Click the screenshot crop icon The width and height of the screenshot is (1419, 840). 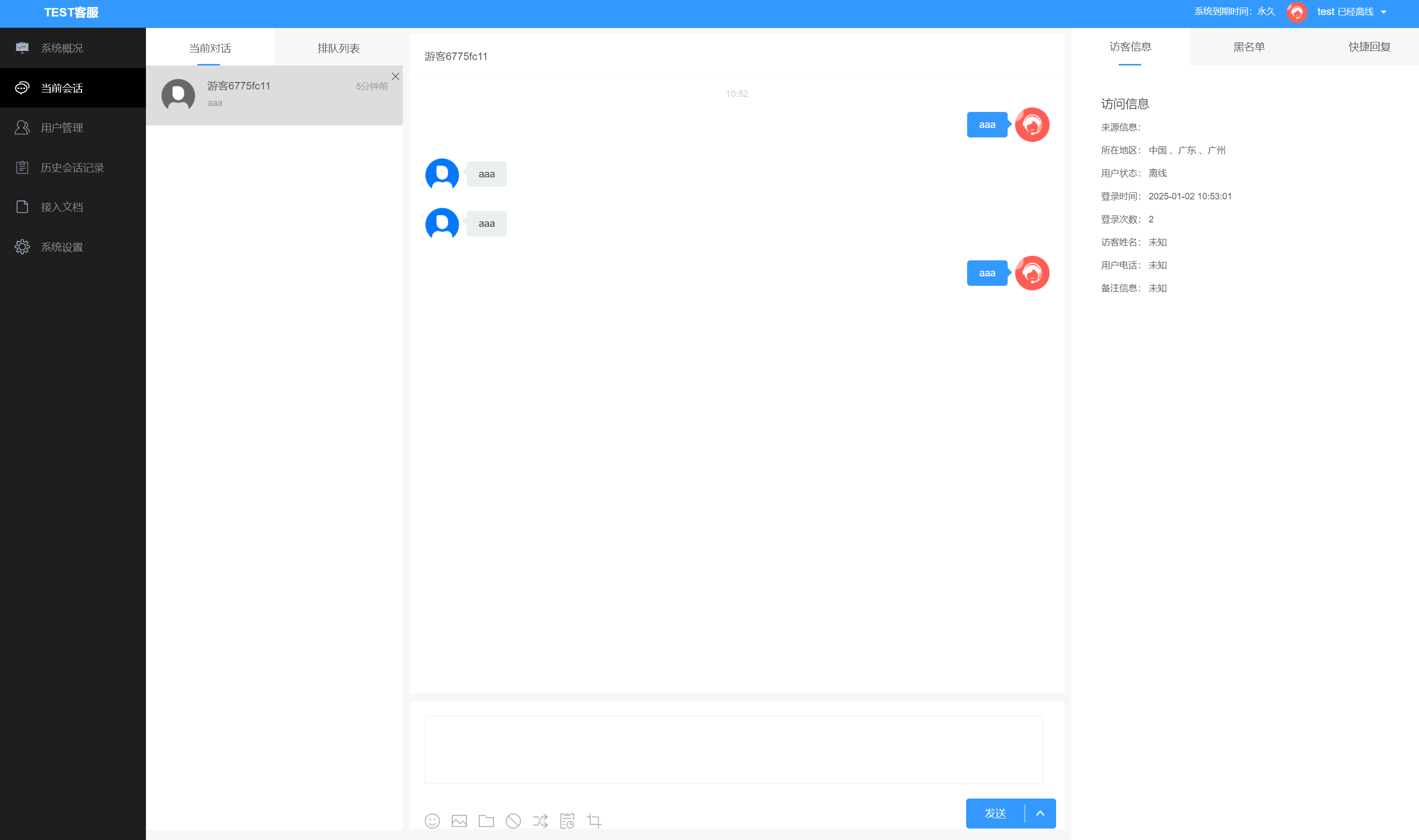[x=594, y=820]
